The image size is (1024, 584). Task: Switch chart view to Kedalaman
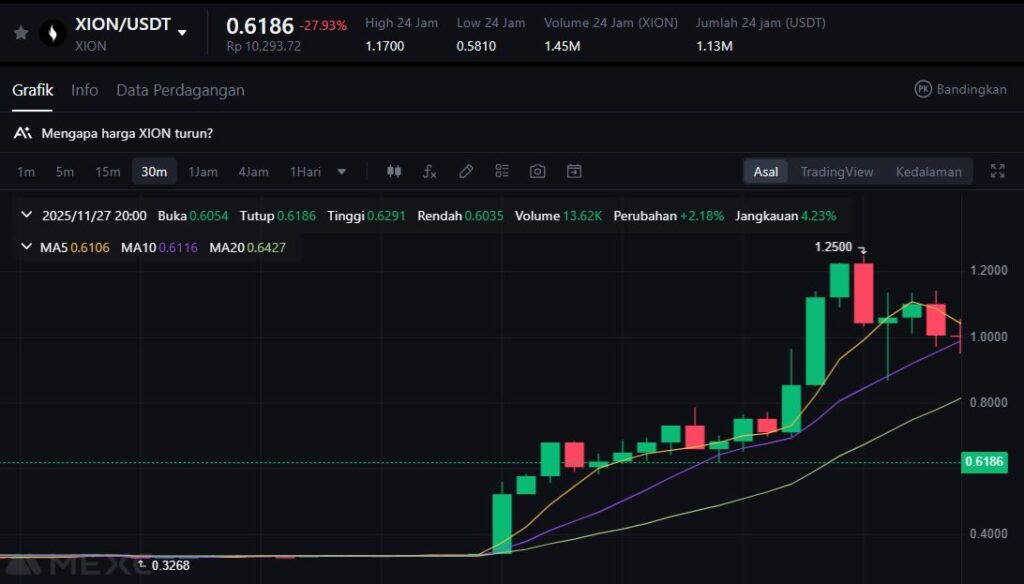tap(928, 171)
